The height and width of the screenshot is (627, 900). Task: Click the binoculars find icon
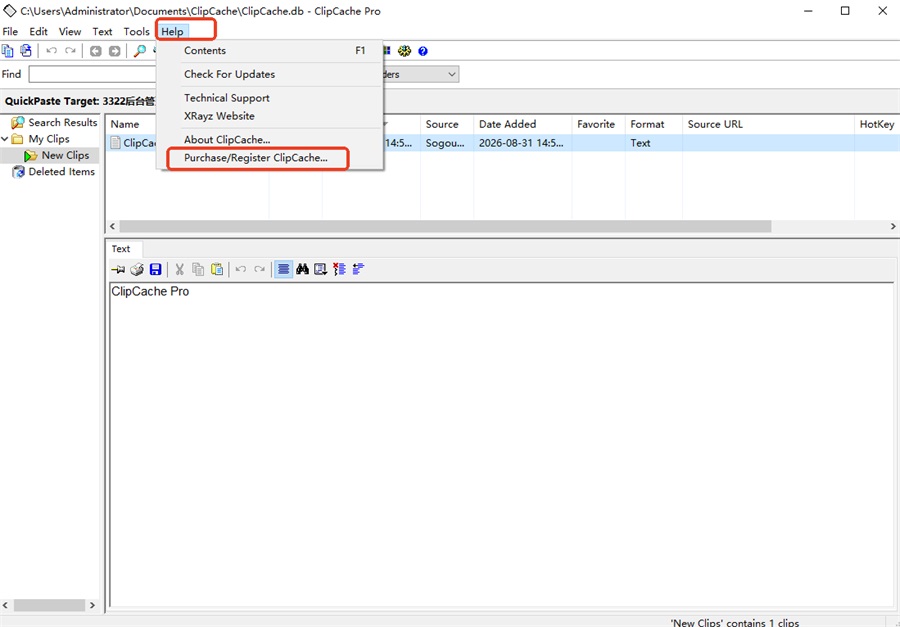[302, 269]
